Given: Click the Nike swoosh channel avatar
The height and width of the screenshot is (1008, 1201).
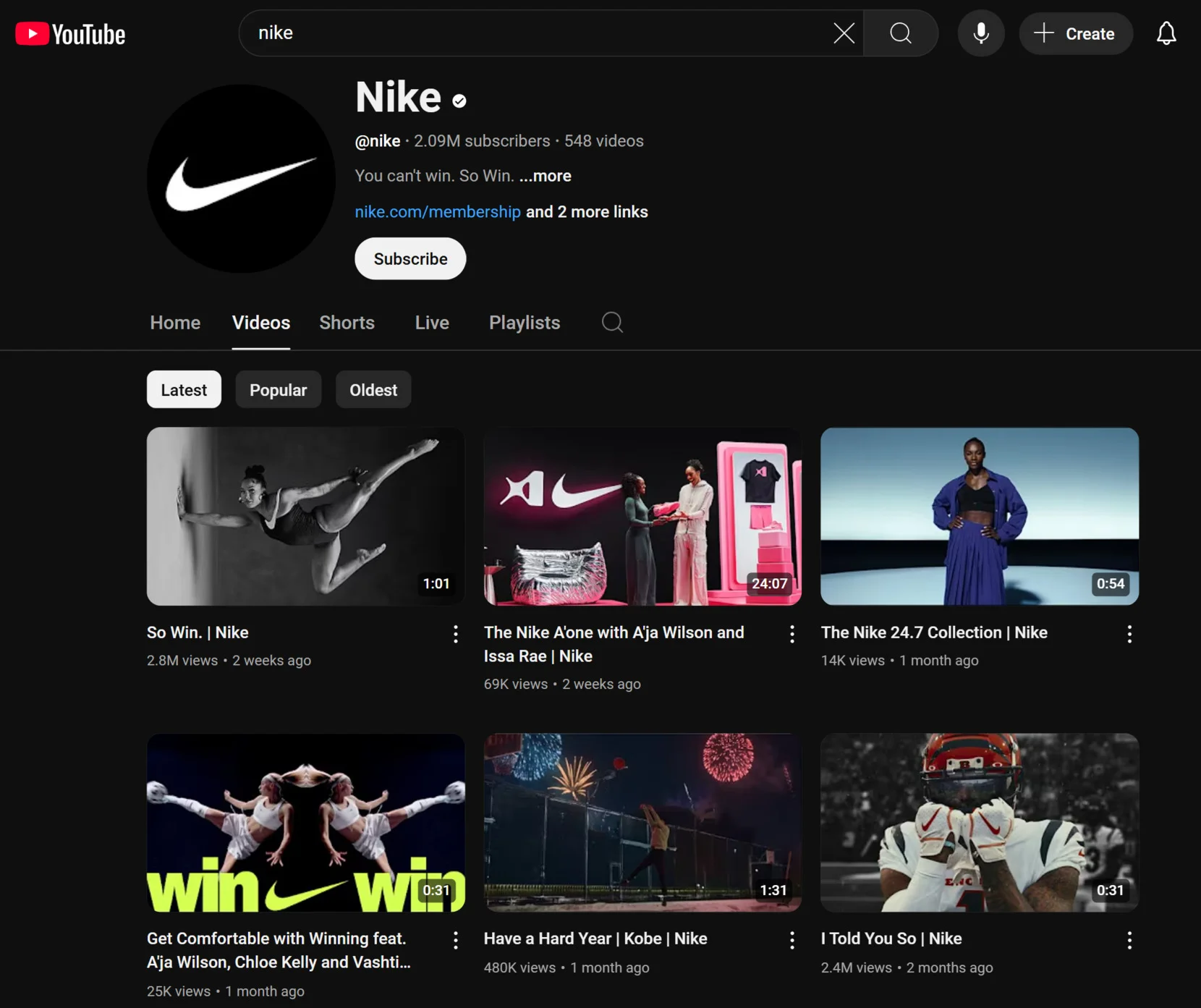Looking at the screenshot, I should pos(241,179).
